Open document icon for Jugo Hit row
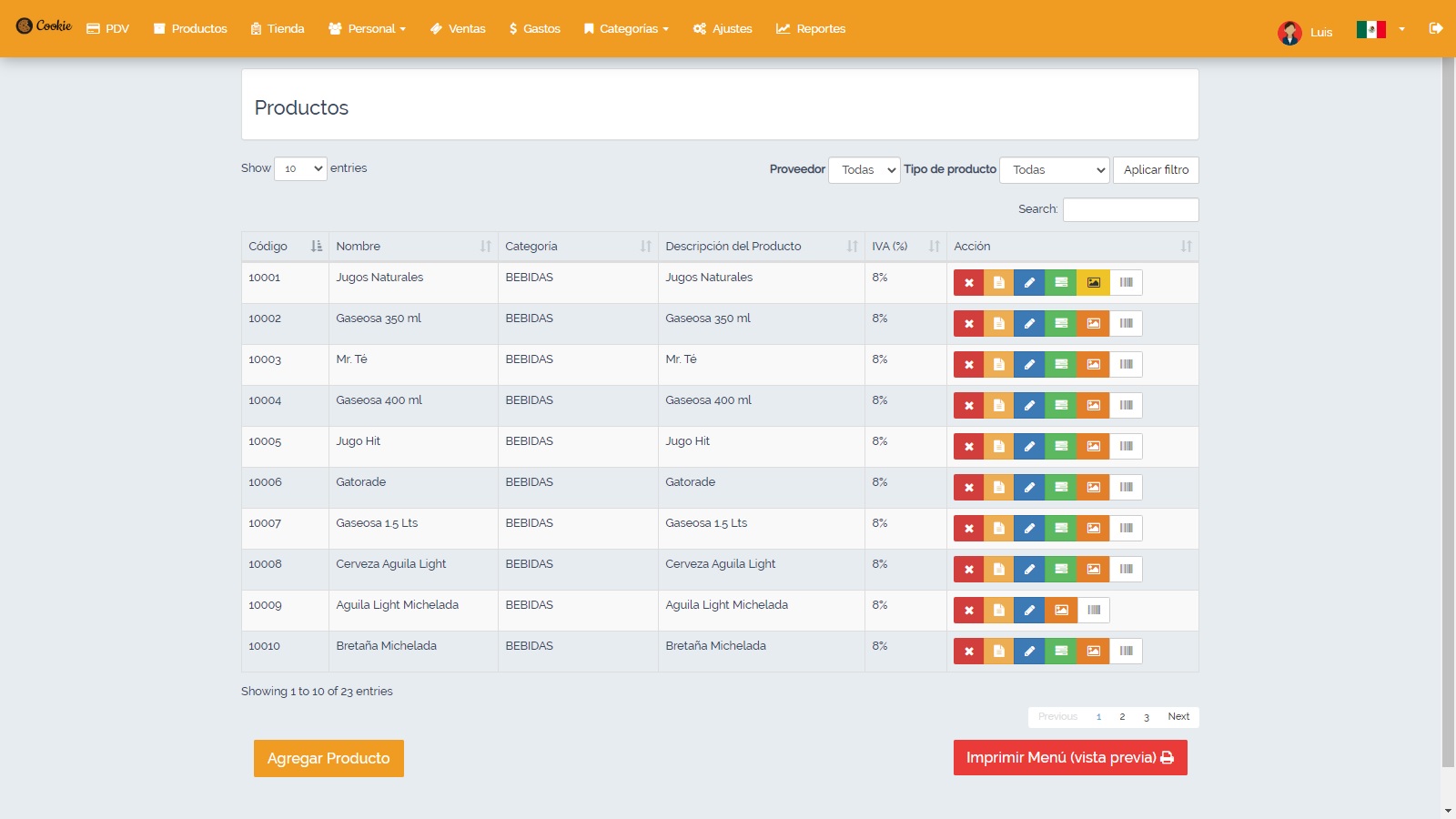 pos(998,447)
